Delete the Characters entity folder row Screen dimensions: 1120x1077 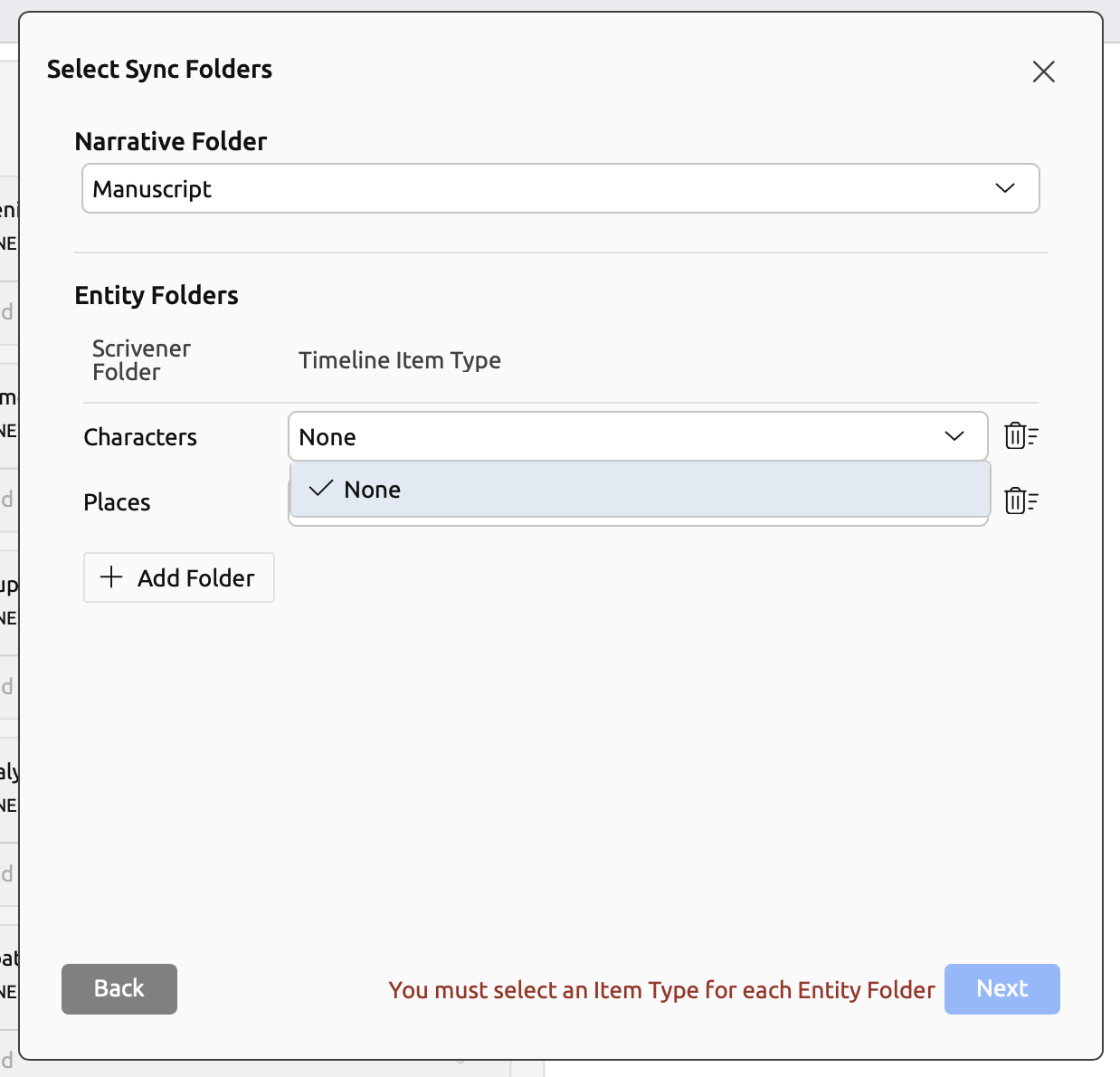[1020, 436]
